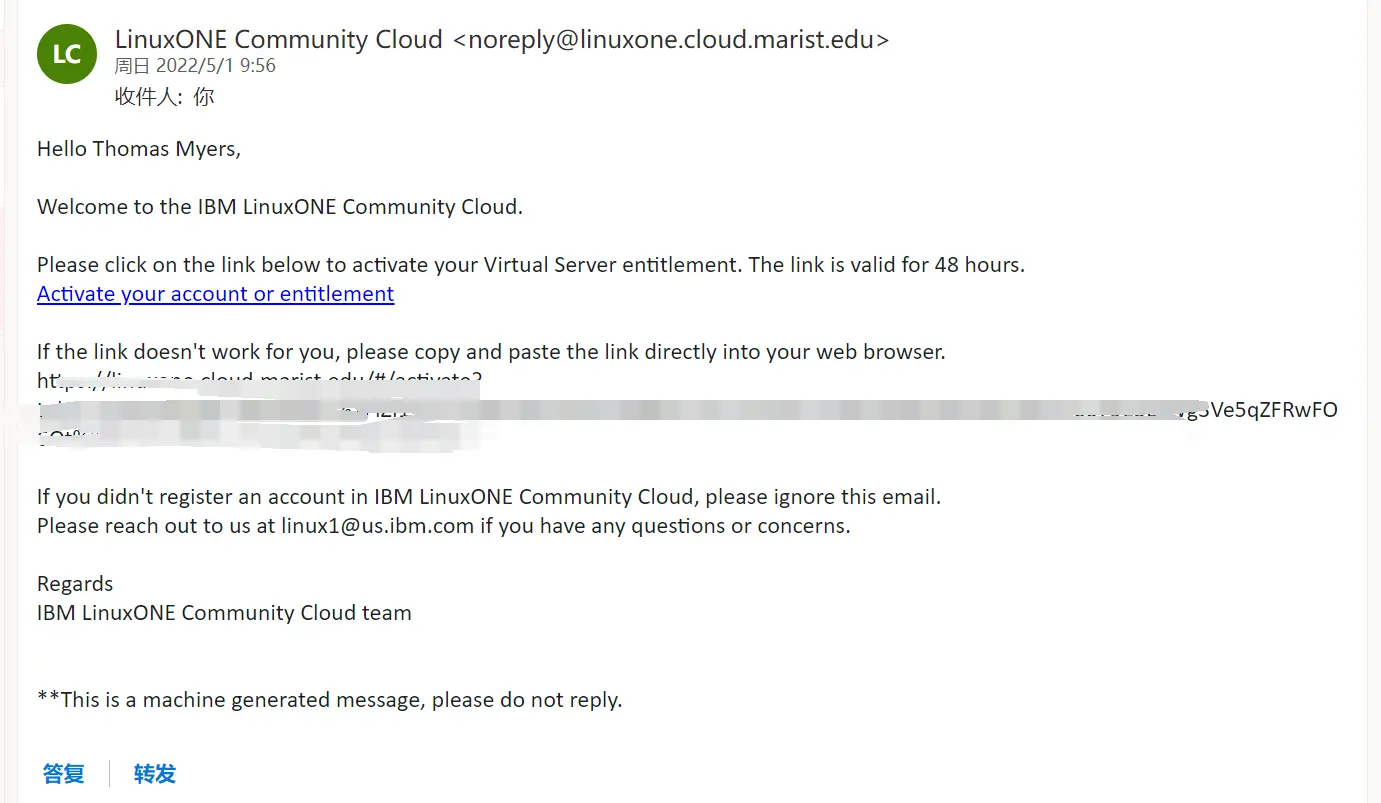Image resolution: width=1381 pixels, height=803 pixels.
Task: Click the 转发 forward button
Action: [155, 773]
